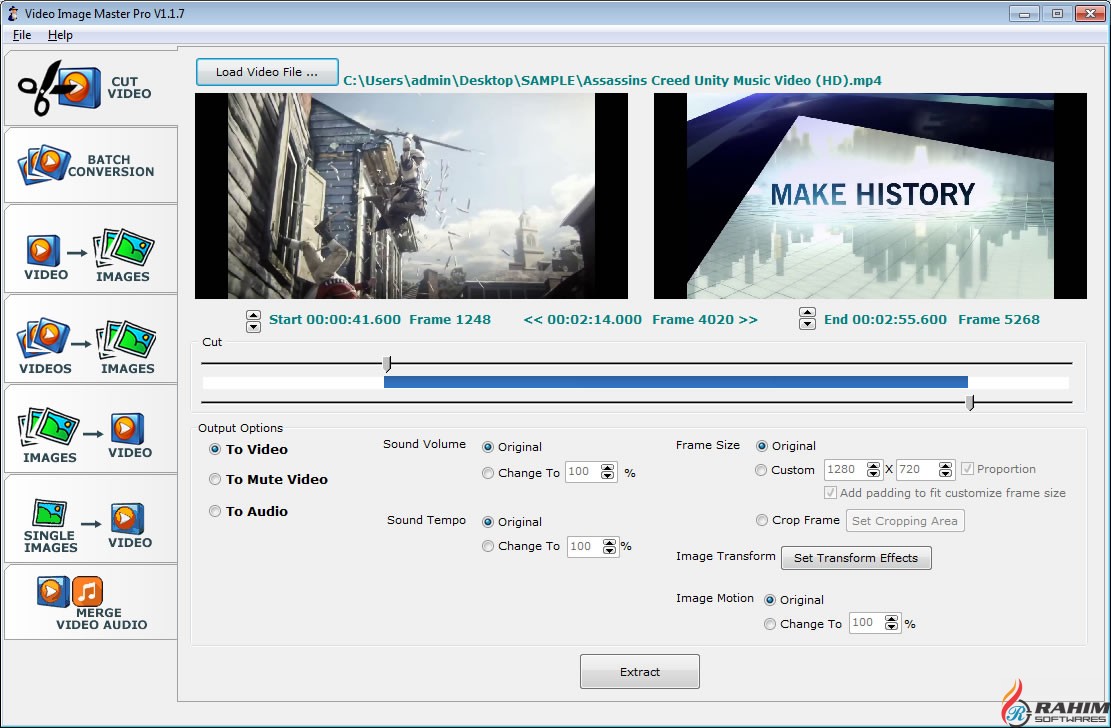1111x728 pixels.
Task: Step the Start time spinner up
Action: pos(253,314)
